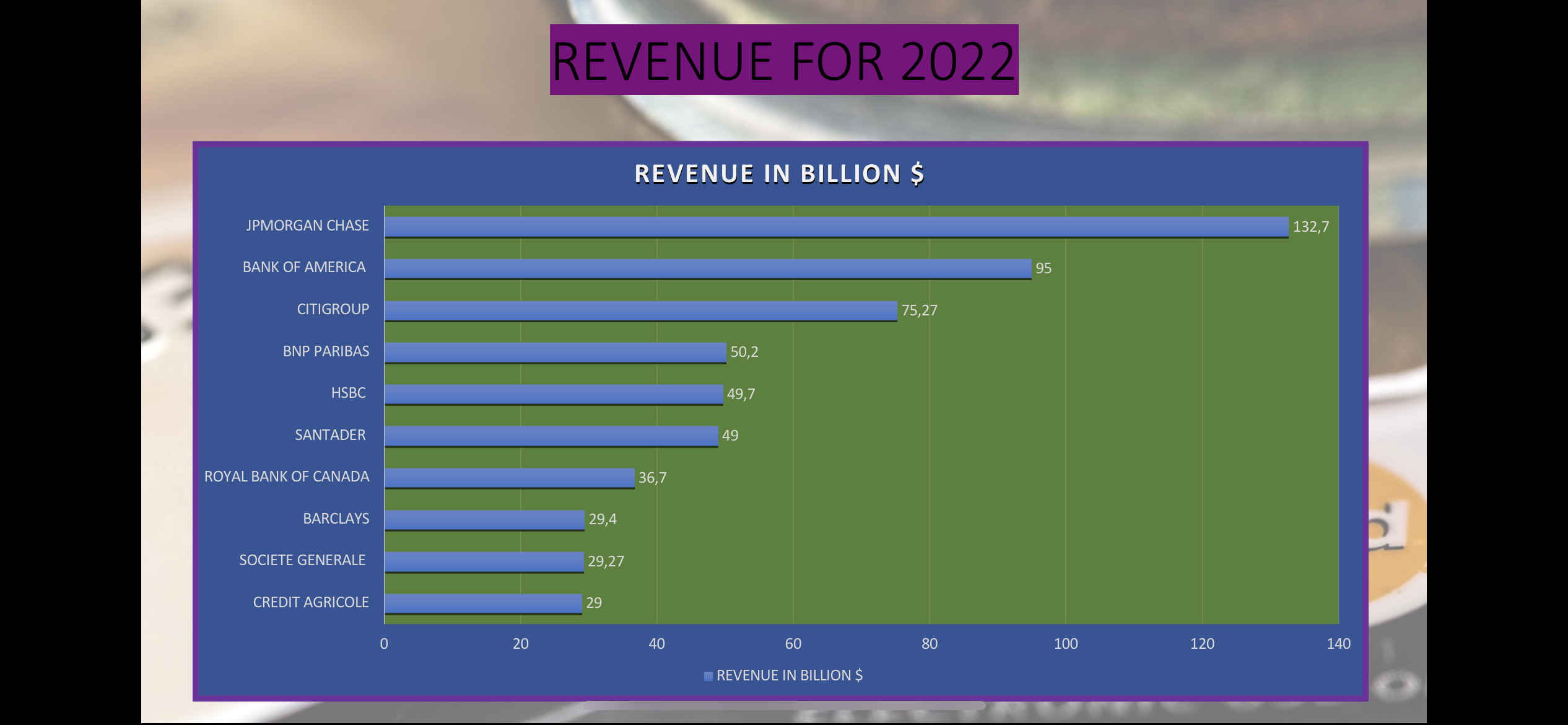This screenshot has width=1568, height=725.
Task: Click the CITIGROUP axis label
Action: coord(333,309)
